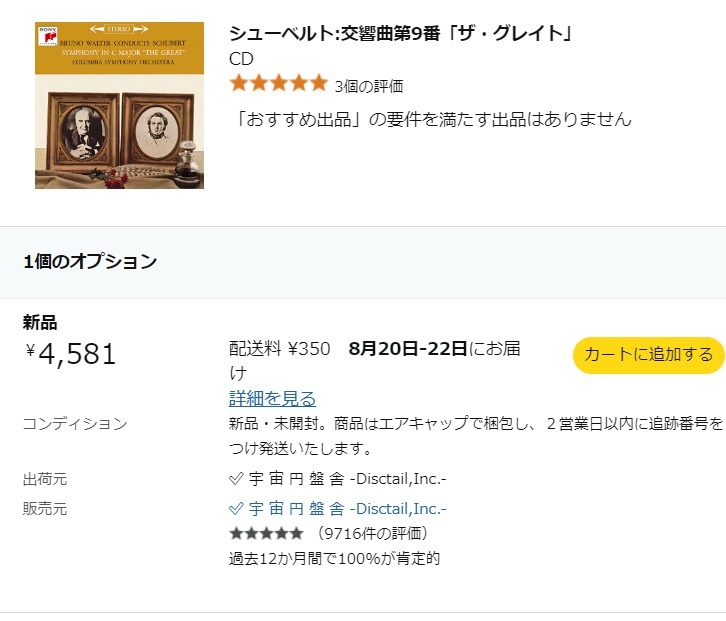This screenshot has height=621, width=726.
Task: Click the 過去12か月間で100%が肯定的 feedback text
Action: [x=334, y=558]
